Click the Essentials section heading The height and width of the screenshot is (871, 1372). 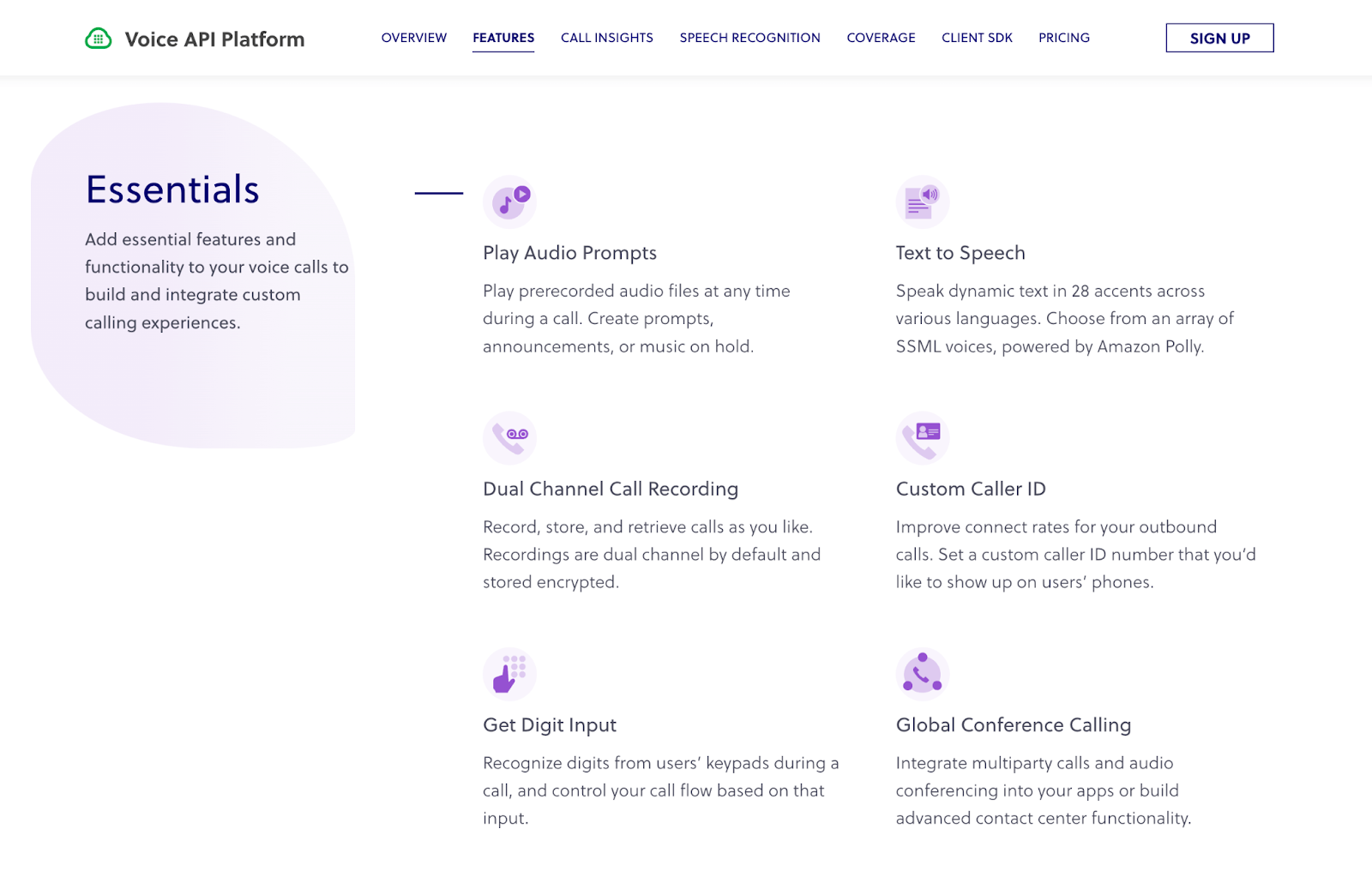[x=172, y=189]
